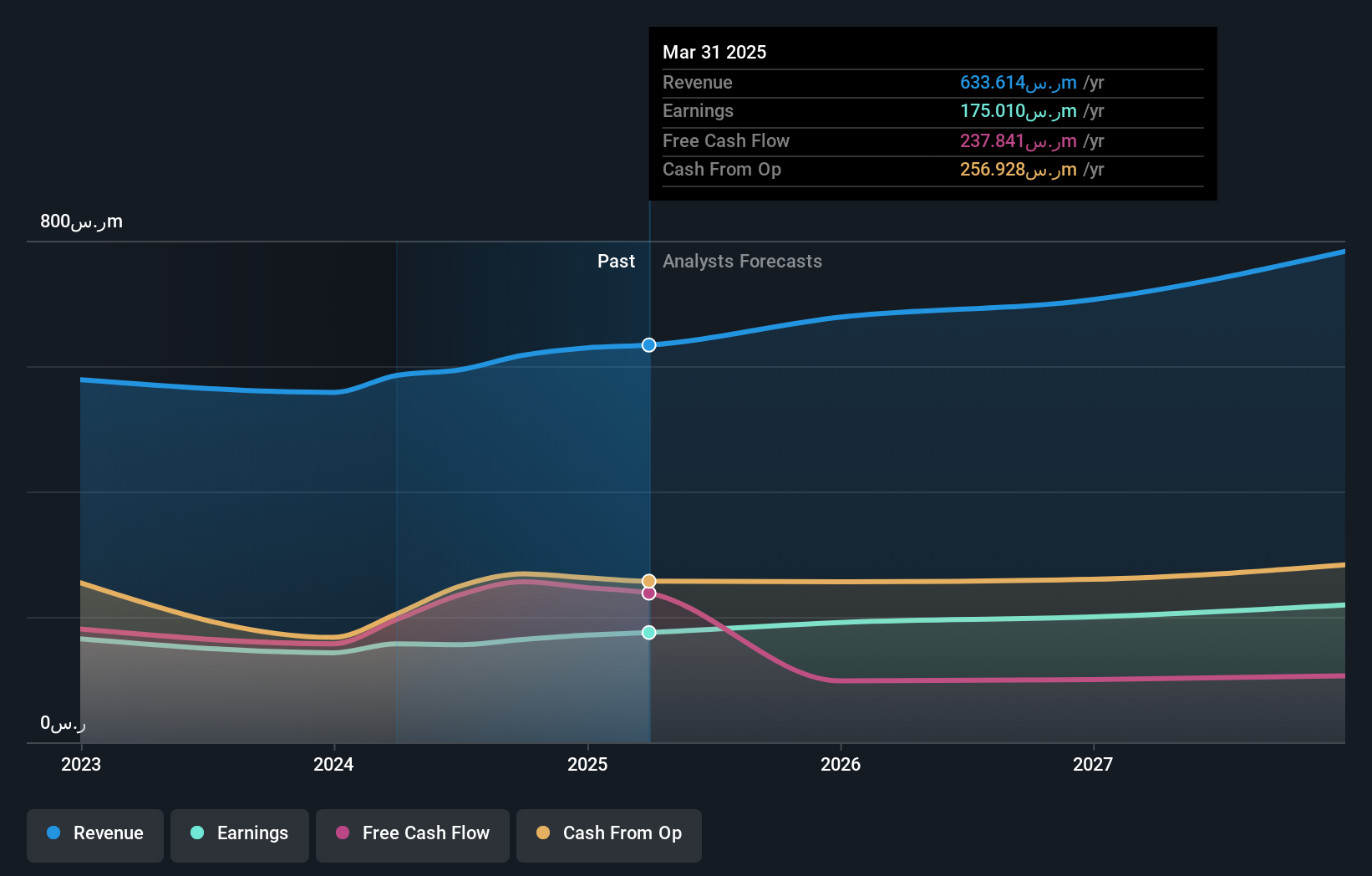Toggle the Revenue legend button
Viewport: 1372px width, 876px height.
(95, 835)
